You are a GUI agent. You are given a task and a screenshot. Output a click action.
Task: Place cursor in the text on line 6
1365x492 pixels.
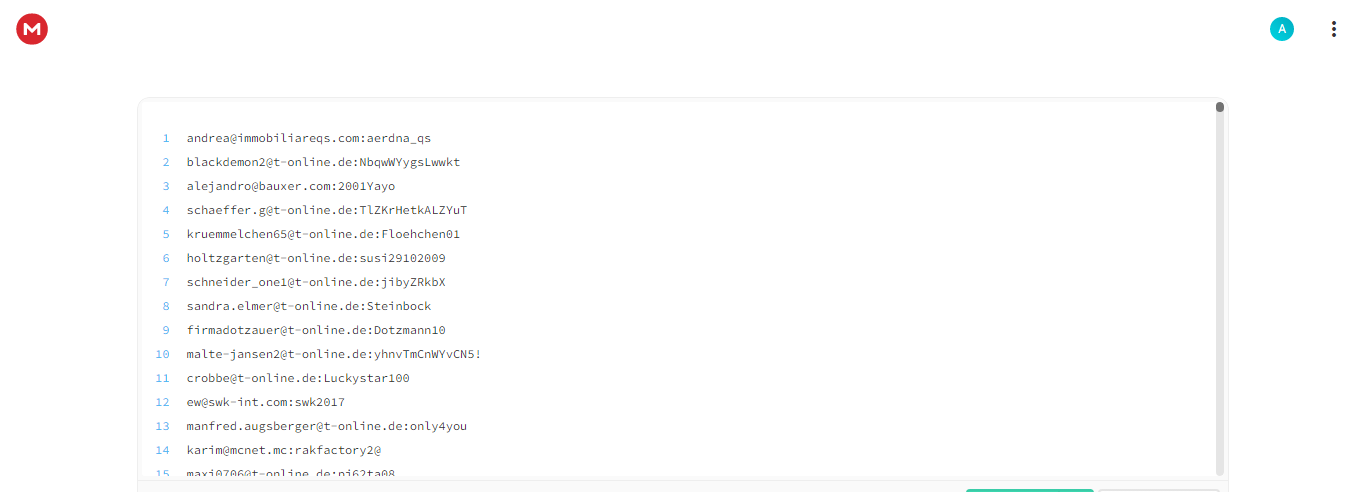pyautogui.click(x=316, y=258)
